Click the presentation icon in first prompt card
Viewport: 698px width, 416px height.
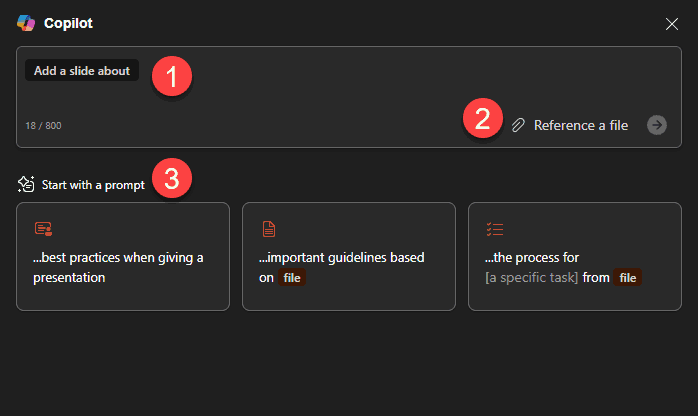pyautogui.click(x=43, y=229)
